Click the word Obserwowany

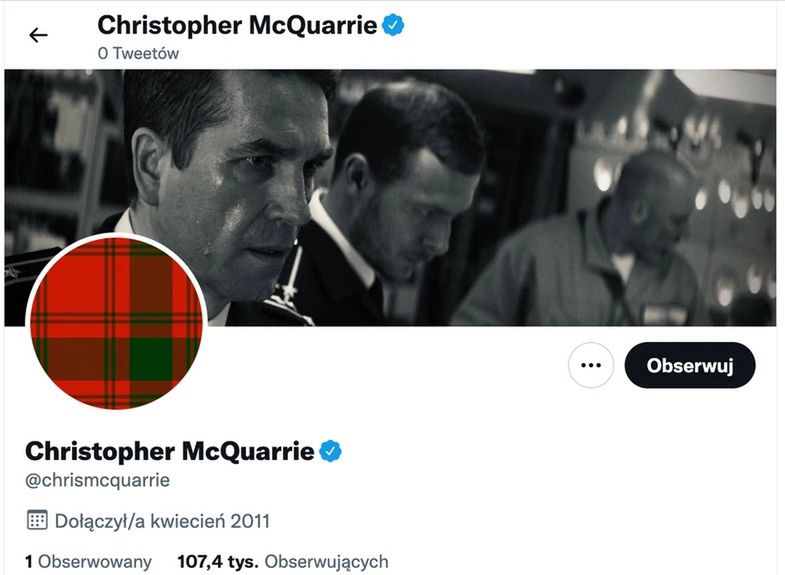(95, 562)
